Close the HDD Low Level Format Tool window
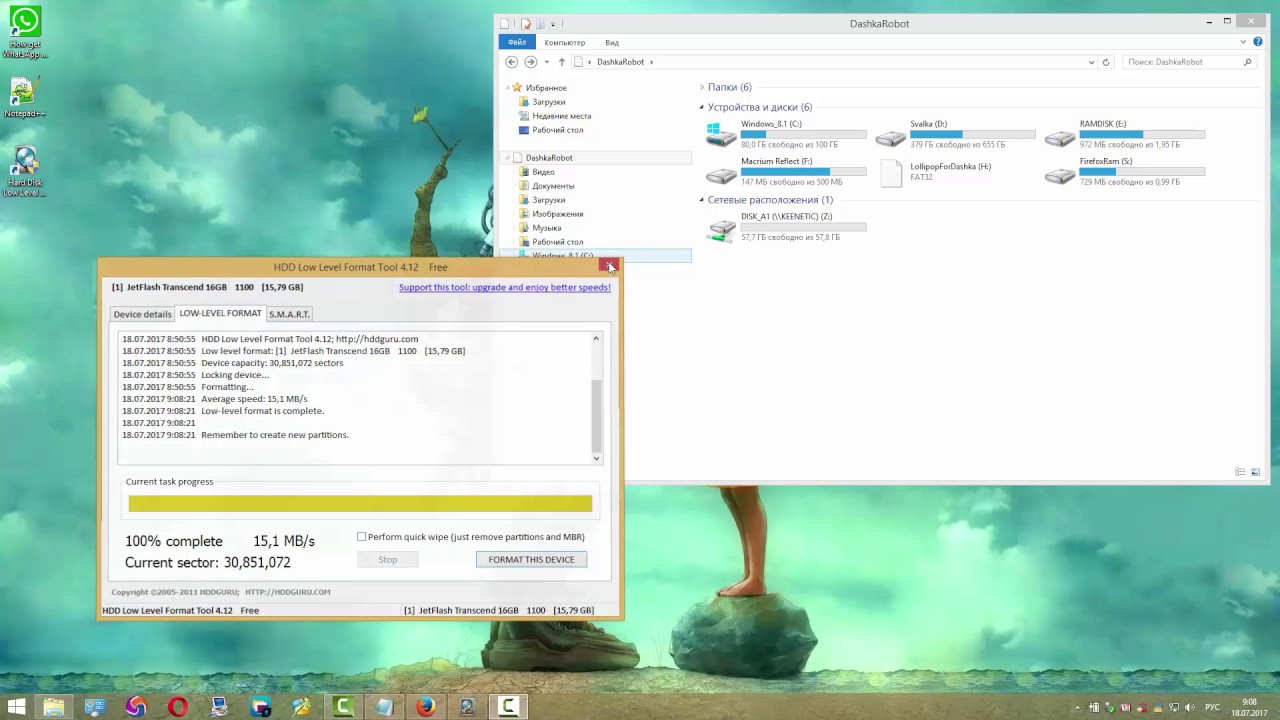1280x720 pixels. [x=609, y=265]
